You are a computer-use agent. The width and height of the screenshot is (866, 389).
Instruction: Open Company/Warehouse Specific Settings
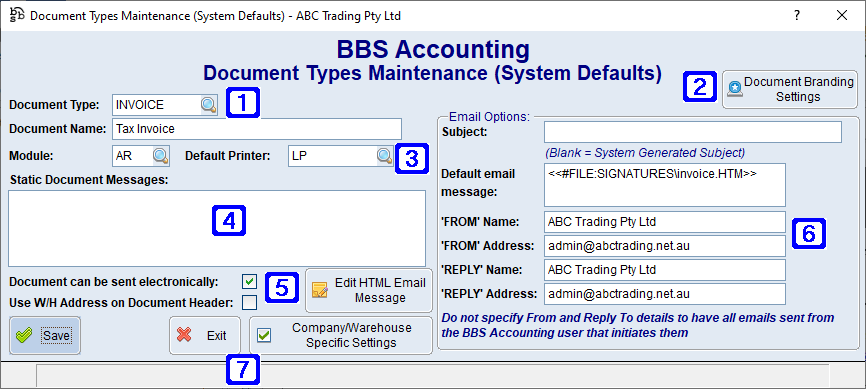[x=341, y=335]
